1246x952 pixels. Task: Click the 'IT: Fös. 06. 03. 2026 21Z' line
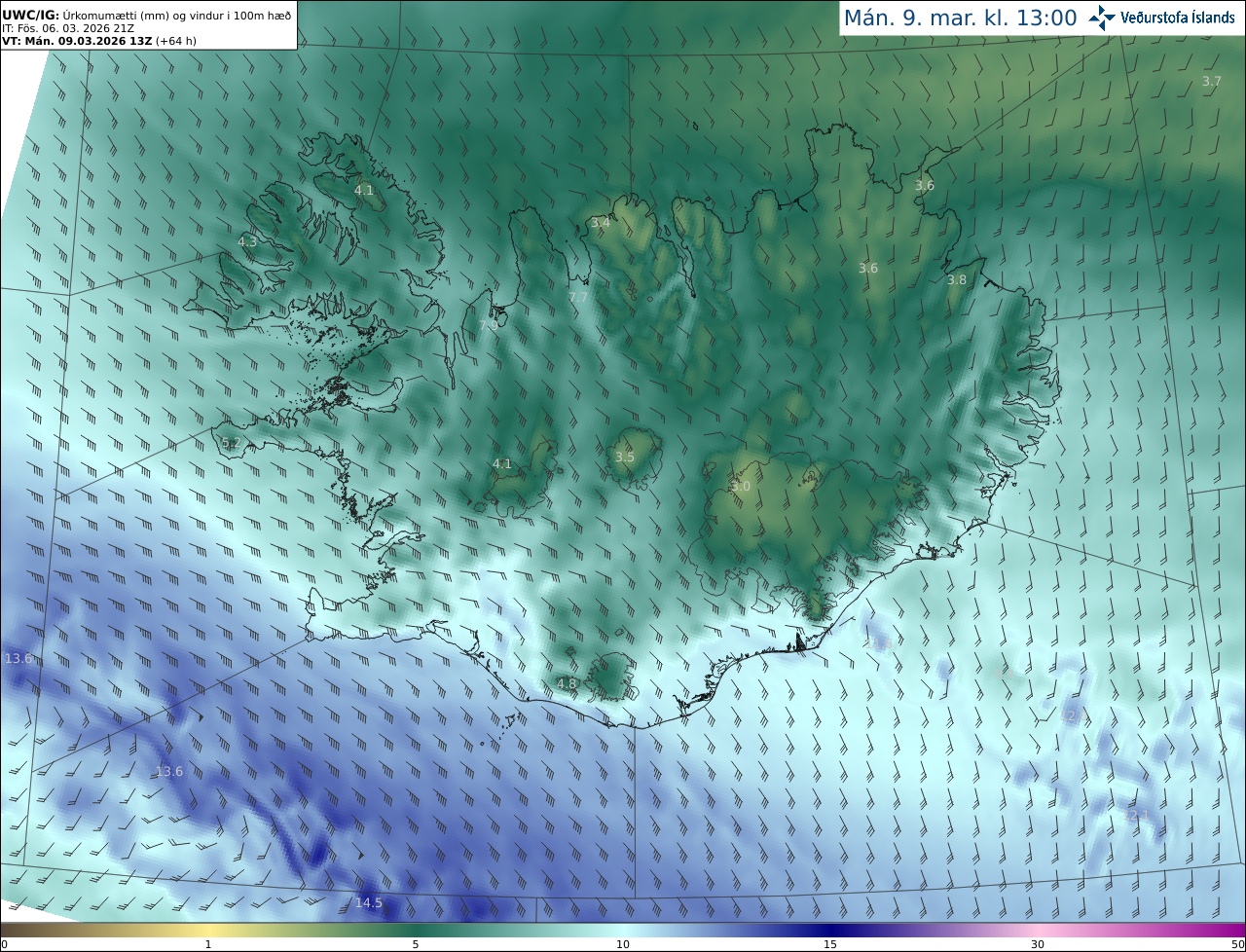68,28
